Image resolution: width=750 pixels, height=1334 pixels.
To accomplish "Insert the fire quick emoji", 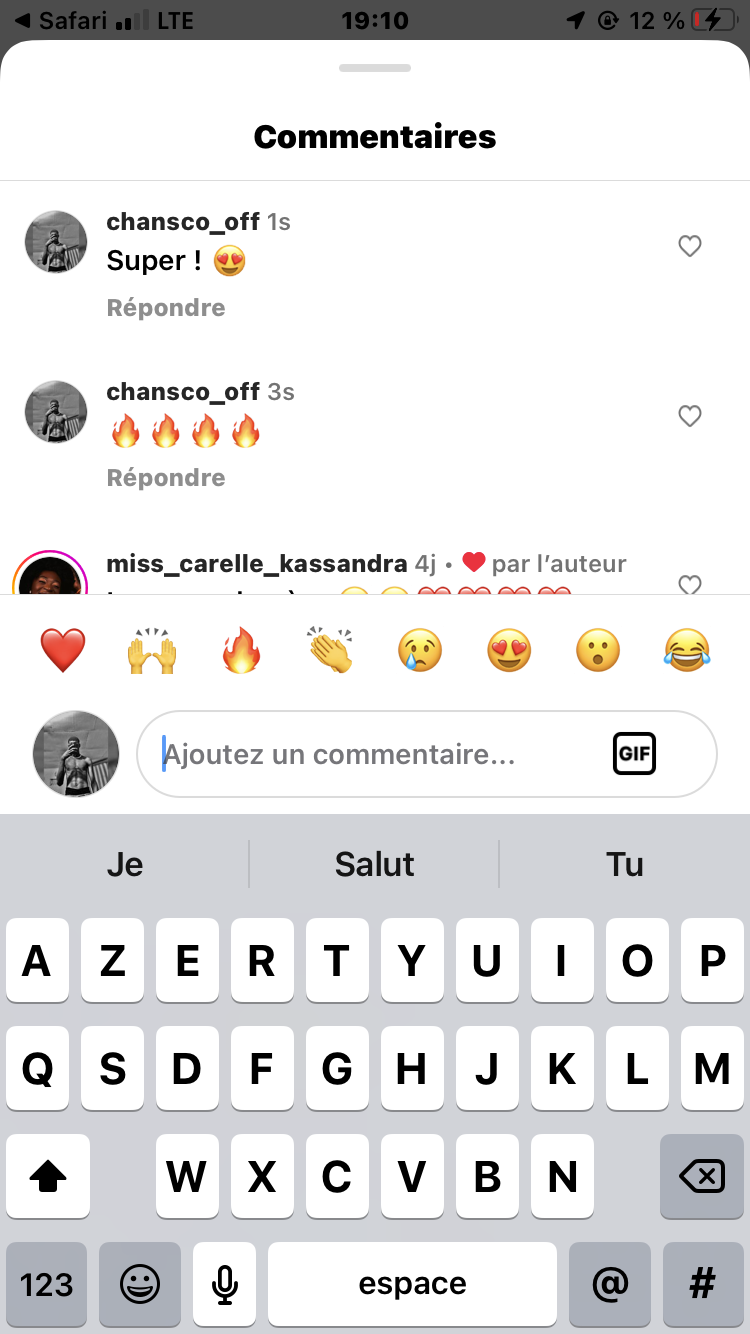I will [241, 651].
